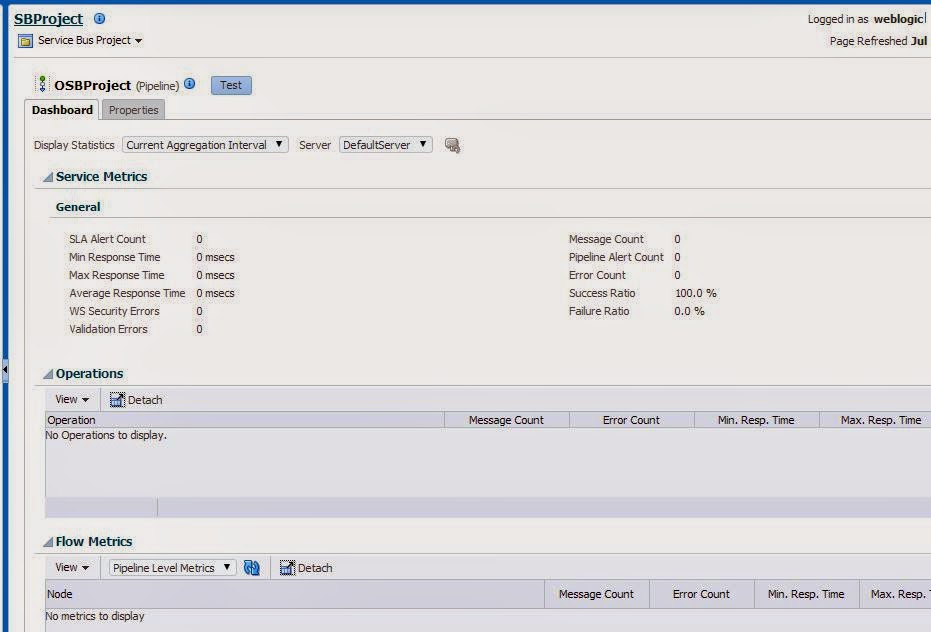Click the info icon beside SBProject heading

pos(97,17)
